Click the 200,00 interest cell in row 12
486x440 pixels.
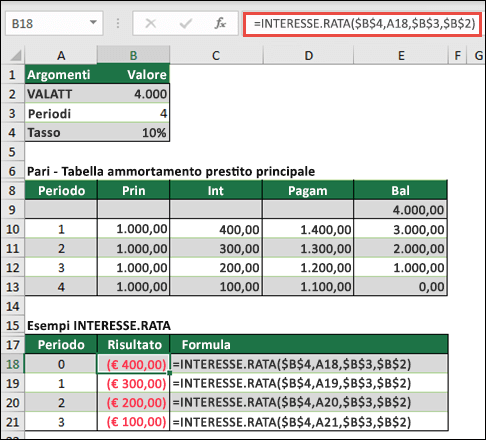tap(216, 268)
